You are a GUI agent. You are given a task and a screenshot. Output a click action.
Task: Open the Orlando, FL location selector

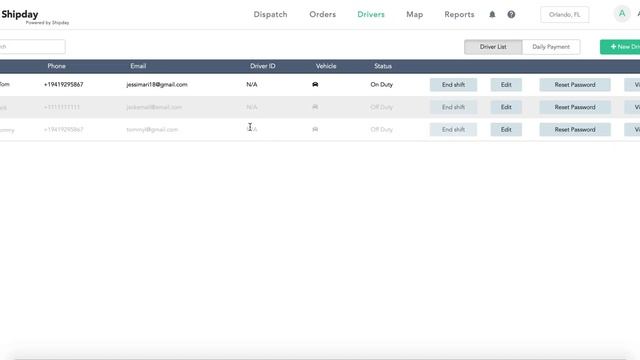pyautogui.click(x=564, y=15)
